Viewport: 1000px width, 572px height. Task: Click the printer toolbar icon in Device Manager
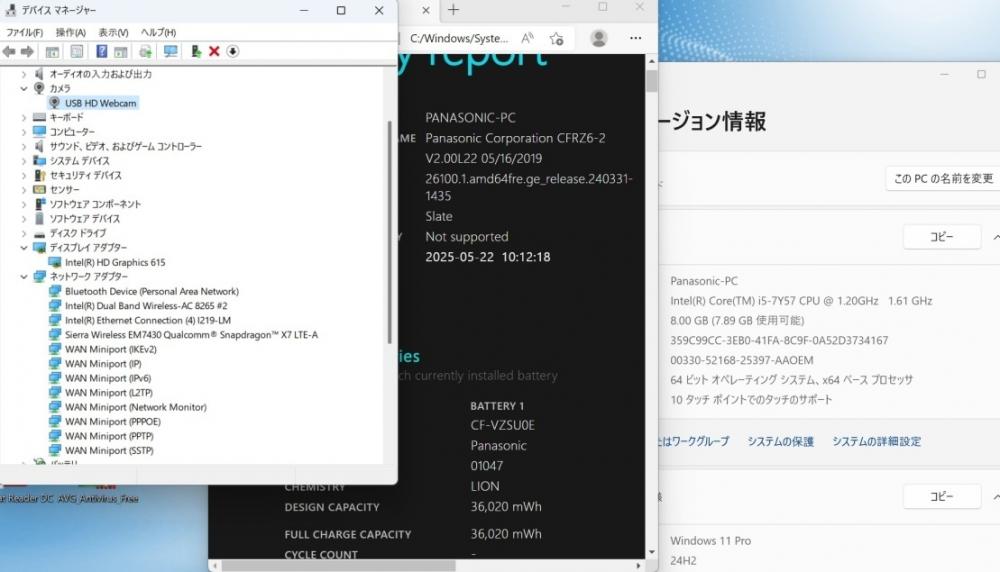[x=145, y=52]
